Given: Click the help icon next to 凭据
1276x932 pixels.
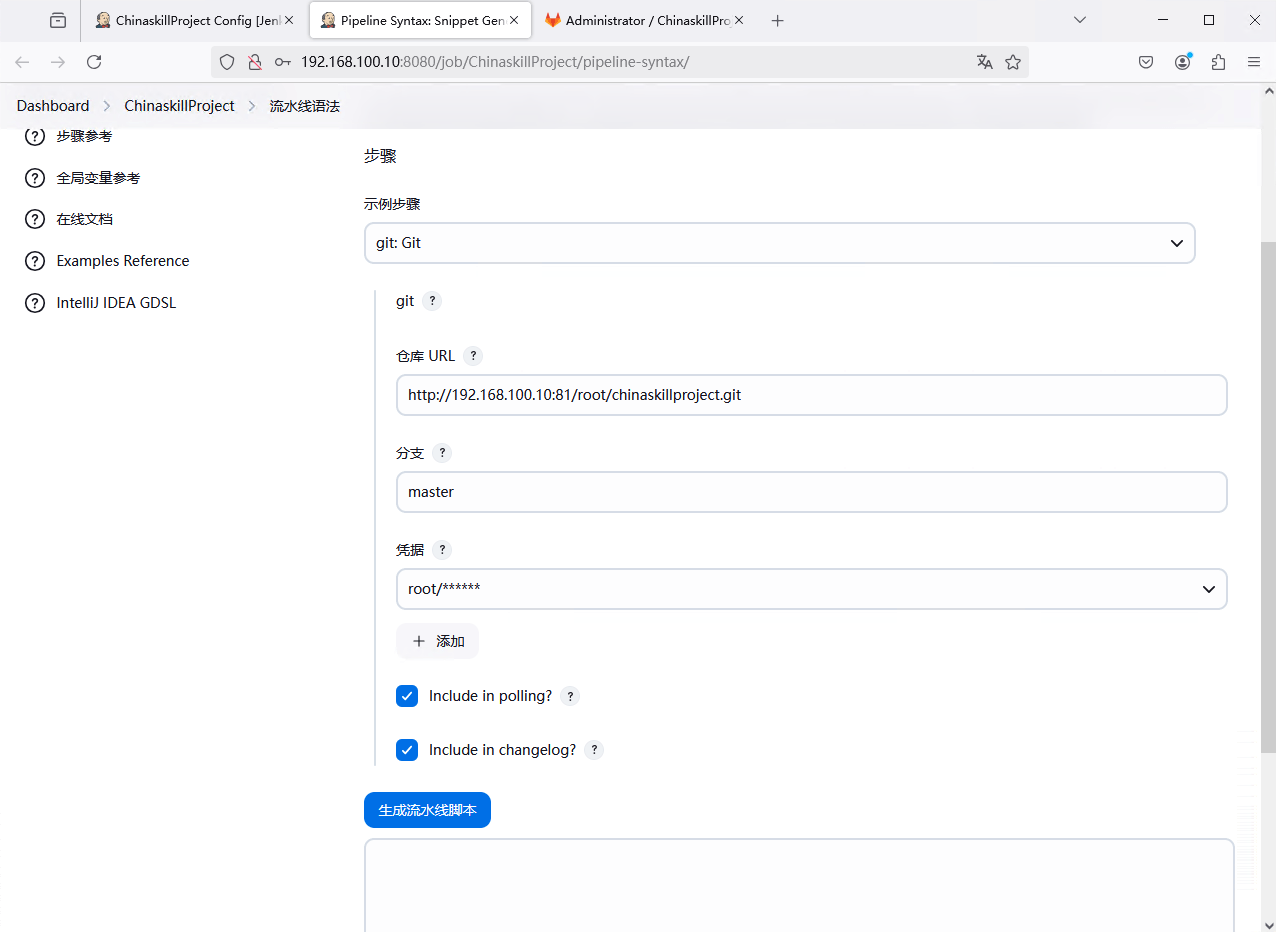Looking at the screenshot, I should pyautogui.click(x=442, y=550).
